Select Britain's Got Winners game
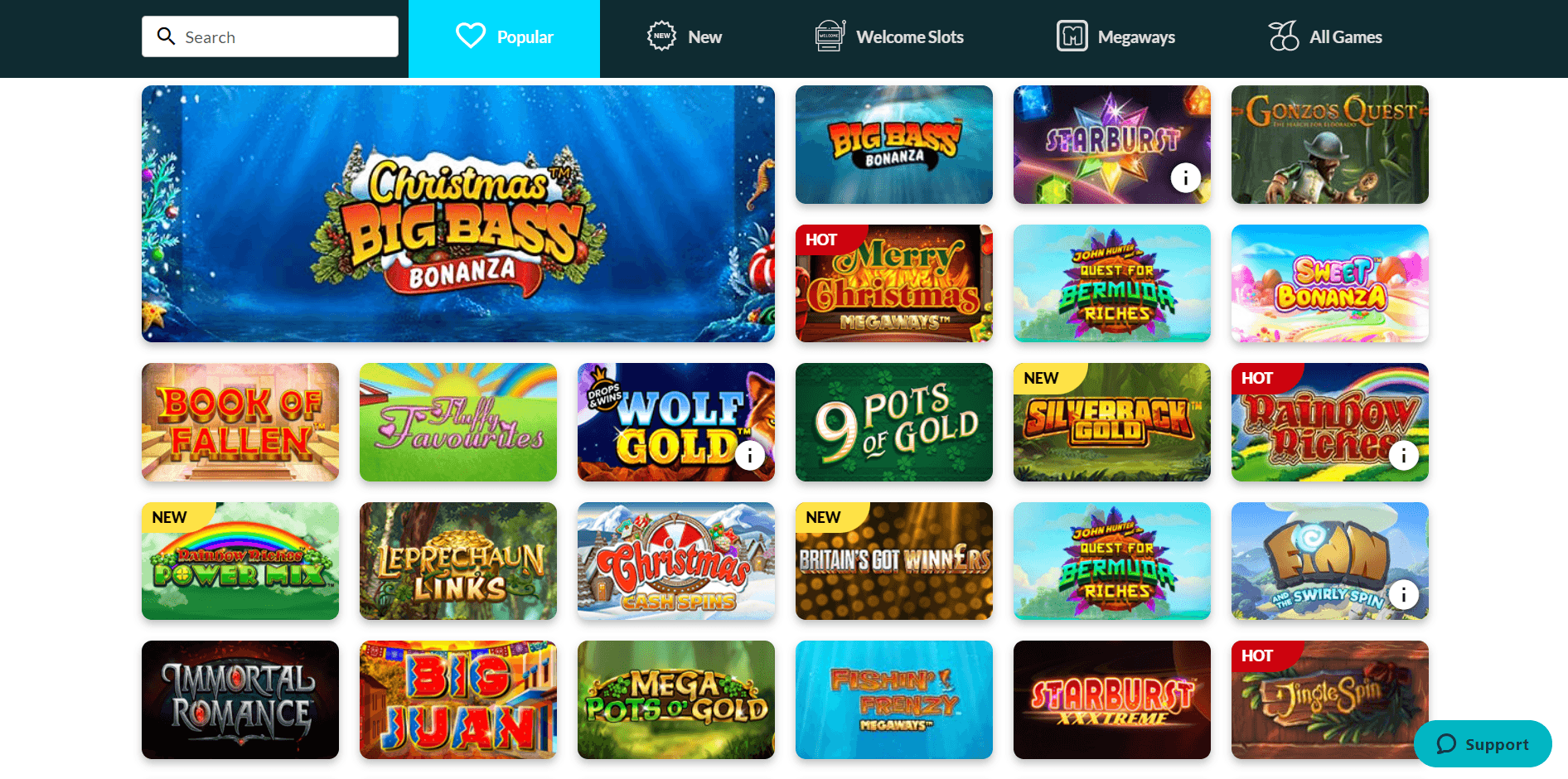Screen dimensions: 1568x779 coord(893,561)
